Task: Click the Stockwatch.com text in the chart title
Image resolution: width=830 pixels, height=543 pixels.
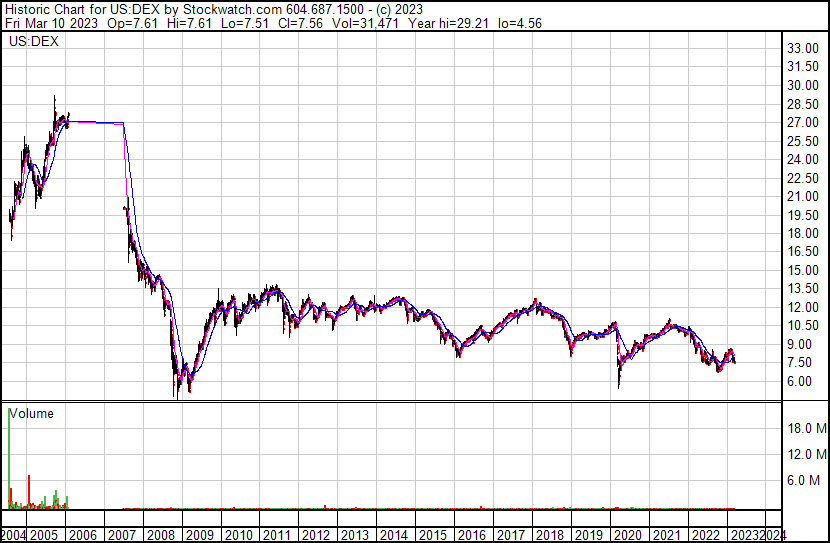Action: tap(232, 10)
